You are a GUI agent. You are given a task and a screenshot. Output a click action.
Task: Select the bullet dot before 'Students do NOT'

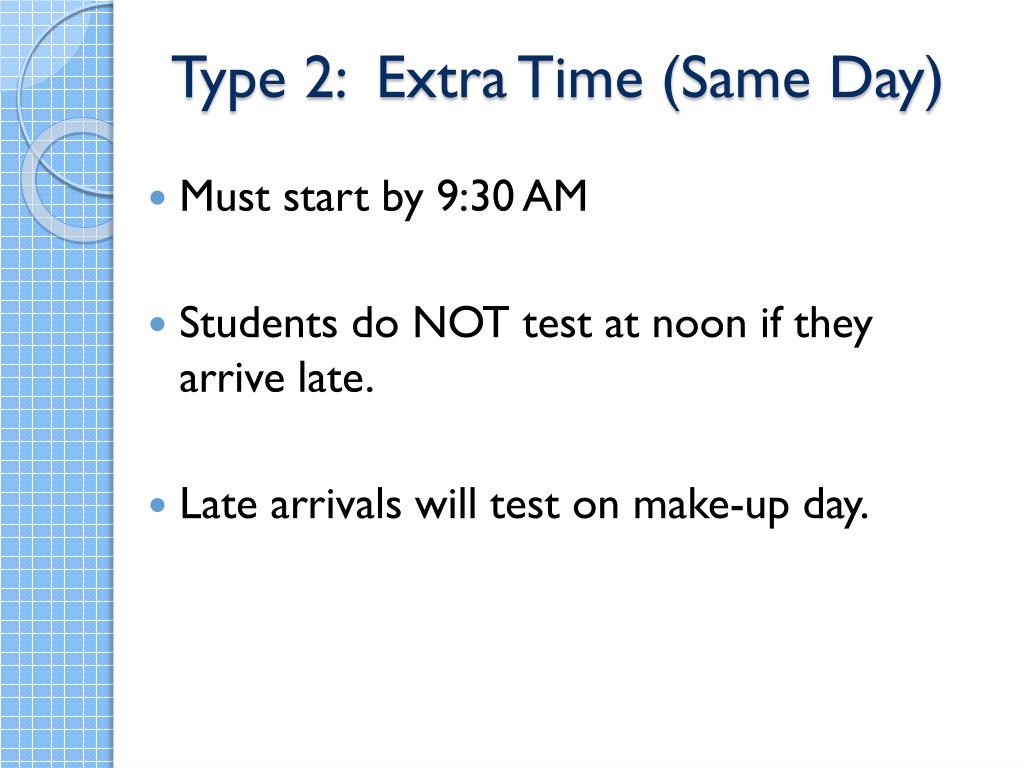coord(158,323)
